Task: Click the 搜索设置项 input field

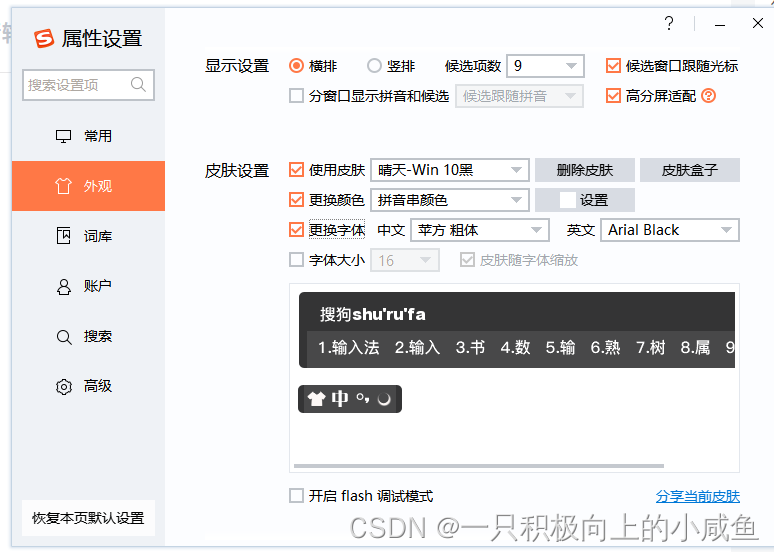Action: [88, 85]
